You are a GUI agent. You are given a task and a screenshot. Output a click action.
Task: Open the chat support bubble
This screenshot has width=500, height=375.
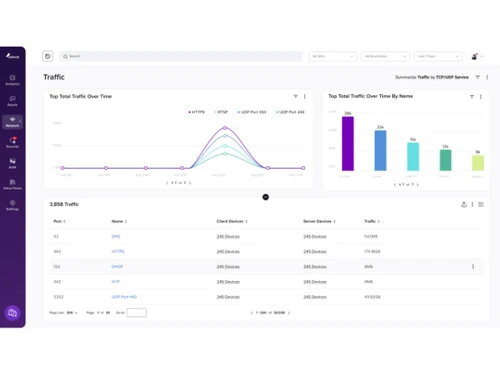coord(12,313)
